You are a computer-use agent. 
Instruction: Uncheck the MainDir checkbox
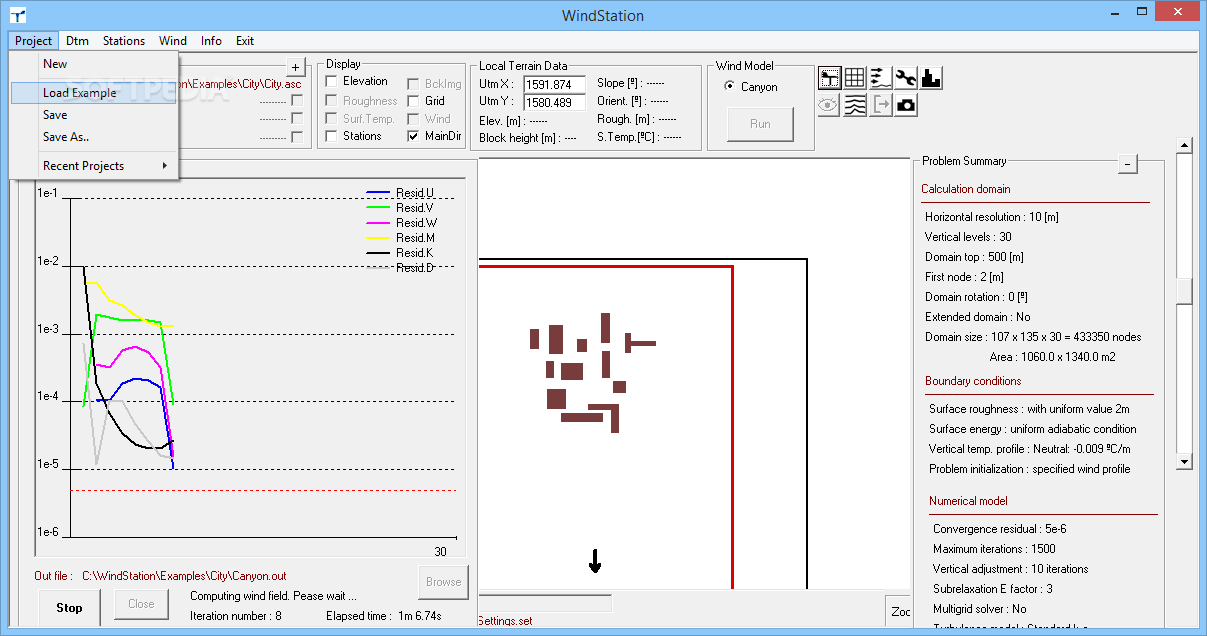(x=414, y=137)
